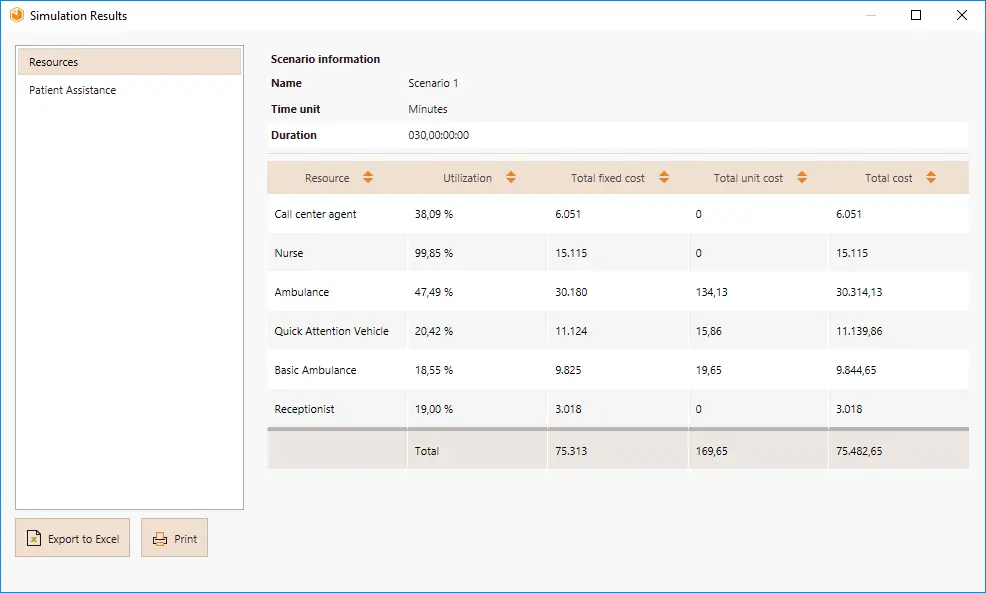Click sort arrows next to Total fixed cost
The image size is (986, 593).
click(664, 177)
